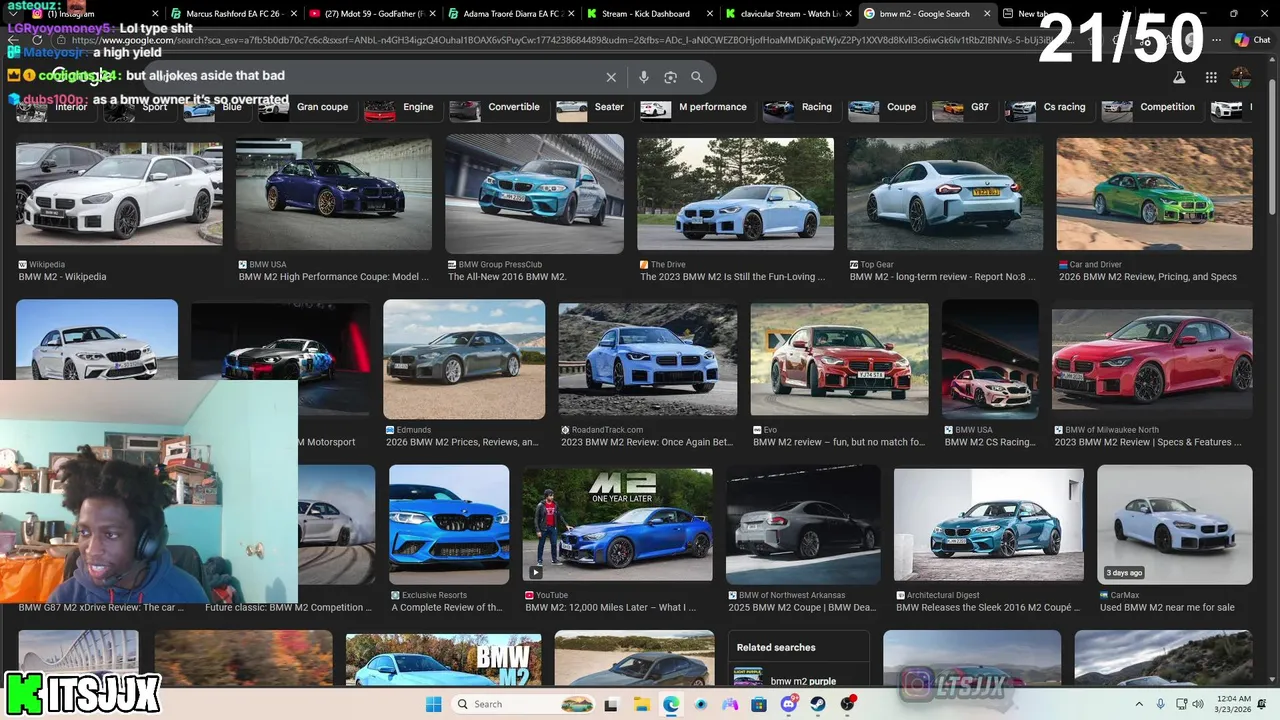The height and width of the screenshot is (720, 1280).
Task: Clear the Google search box text
Action: [611, 77]
